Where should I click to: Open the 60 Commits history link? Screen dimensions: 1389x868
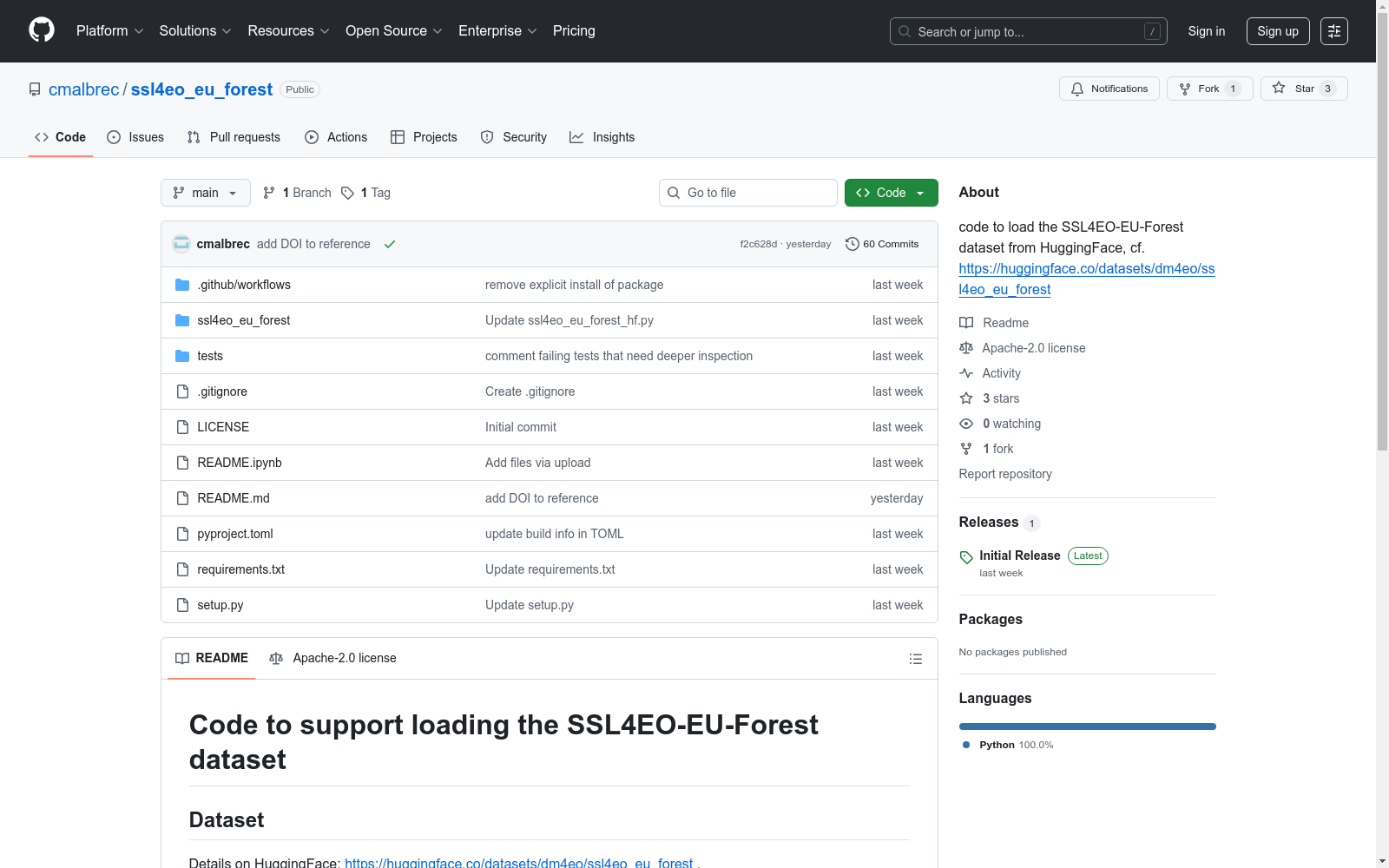click(x=882, y=244)
